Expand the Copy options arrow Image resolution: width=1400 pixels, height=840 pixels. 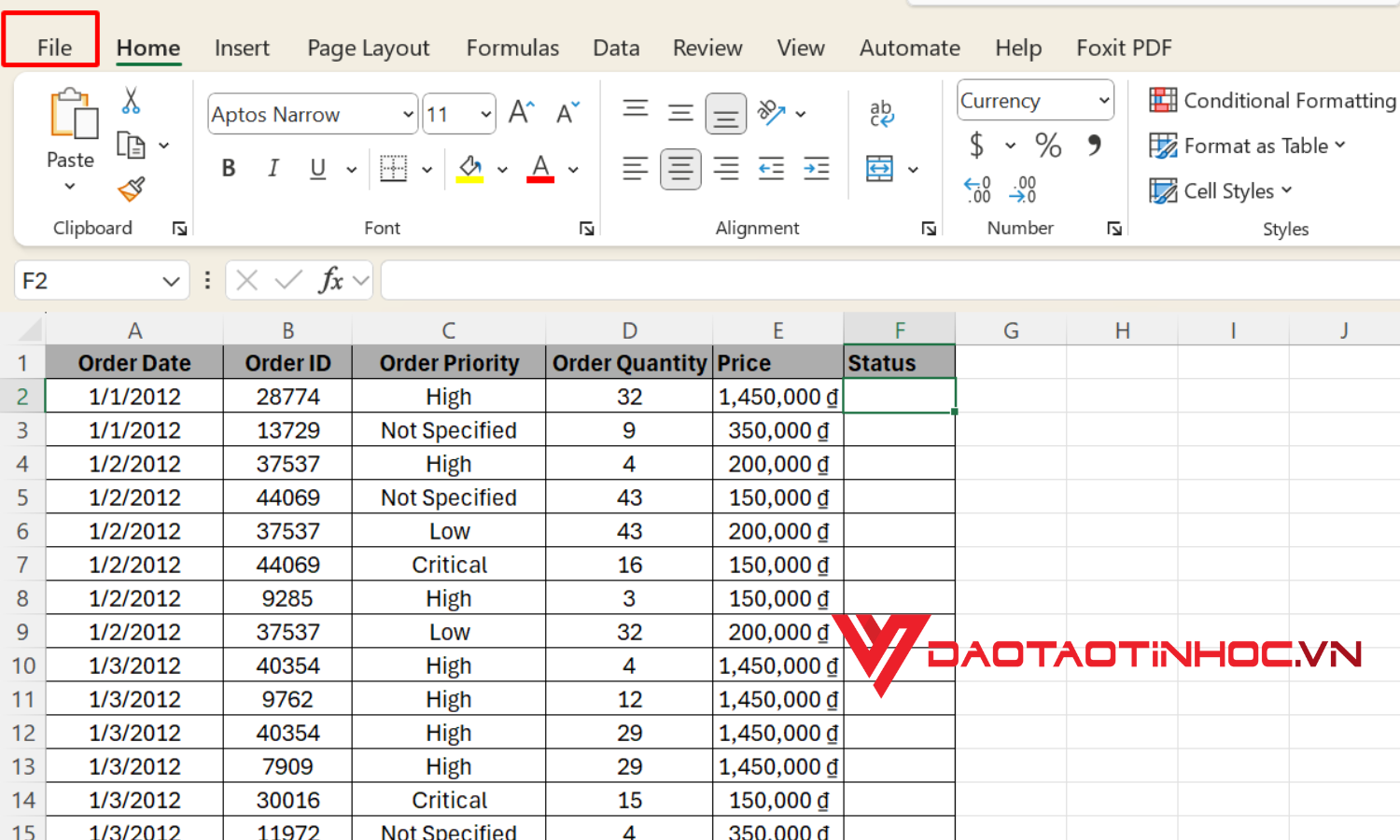point(164,146)
